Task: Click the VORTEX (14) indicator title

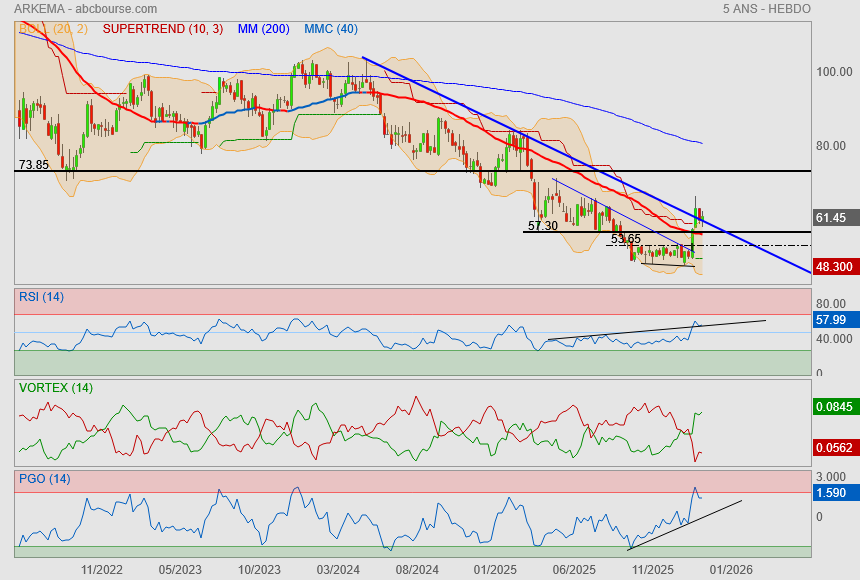Action: [x=54, y=387]
